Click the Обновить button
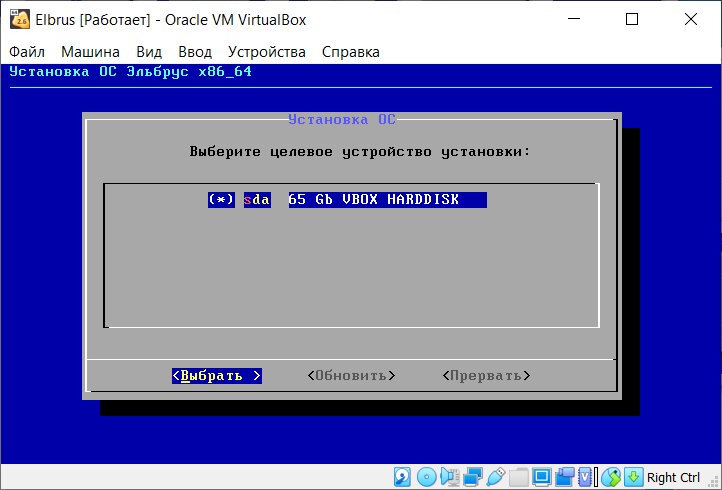Image resolution: width=722 pixels, height=490 pixels. pos(351,376)
